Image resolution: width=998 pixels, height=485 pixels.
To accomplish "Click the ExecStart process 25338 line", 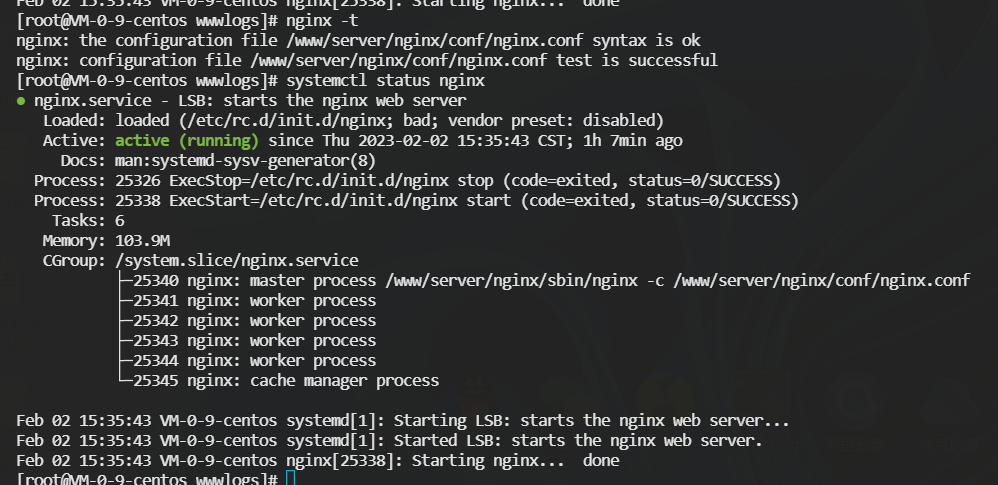I will point(416,200).
